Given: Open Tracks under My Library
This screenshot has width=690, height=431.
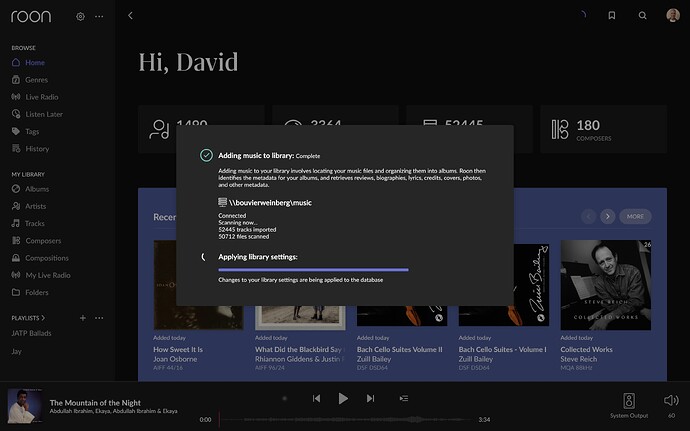Looking at the screenshot, I should click(x=28, y=223).
